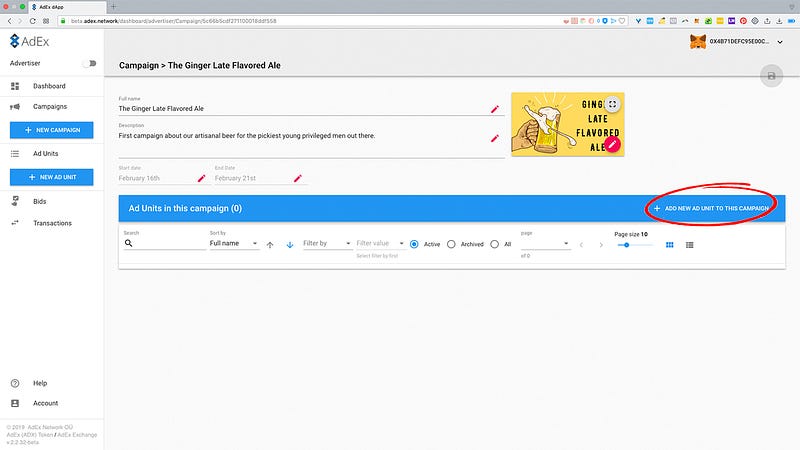
Task: Open Dashboard in the sidebar
Action: [x=49, y=86]
